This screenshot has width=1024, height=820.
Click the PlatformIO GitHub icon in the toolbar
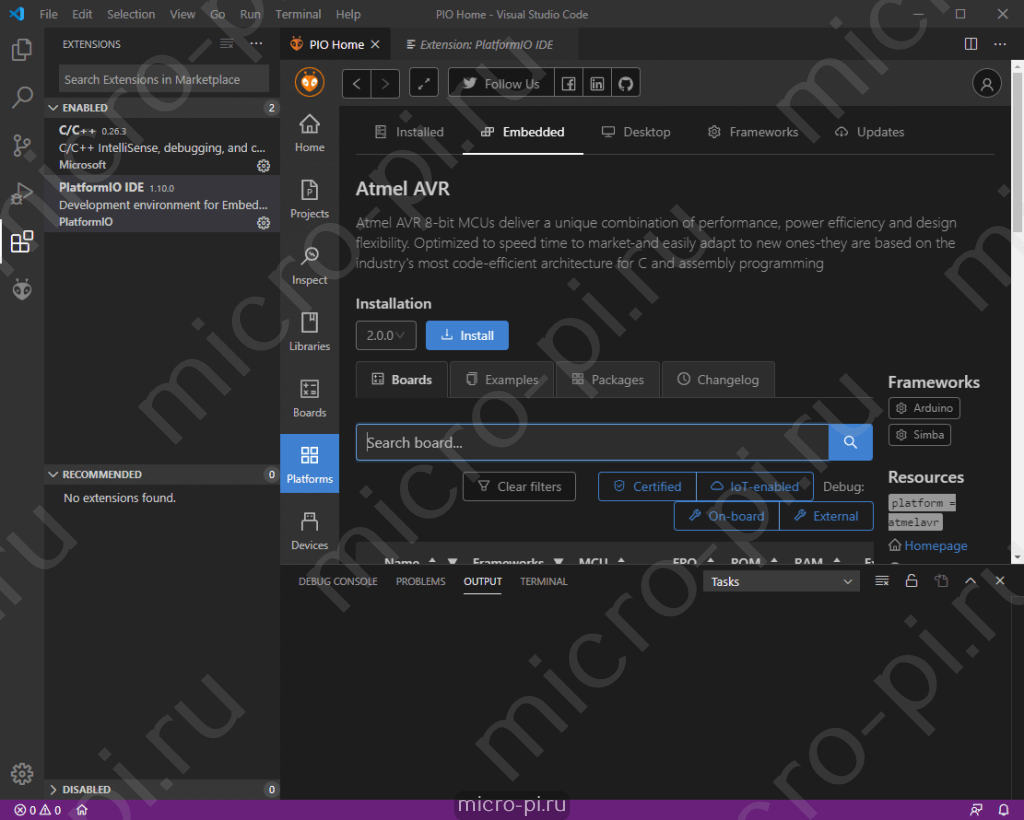(625, 82)
